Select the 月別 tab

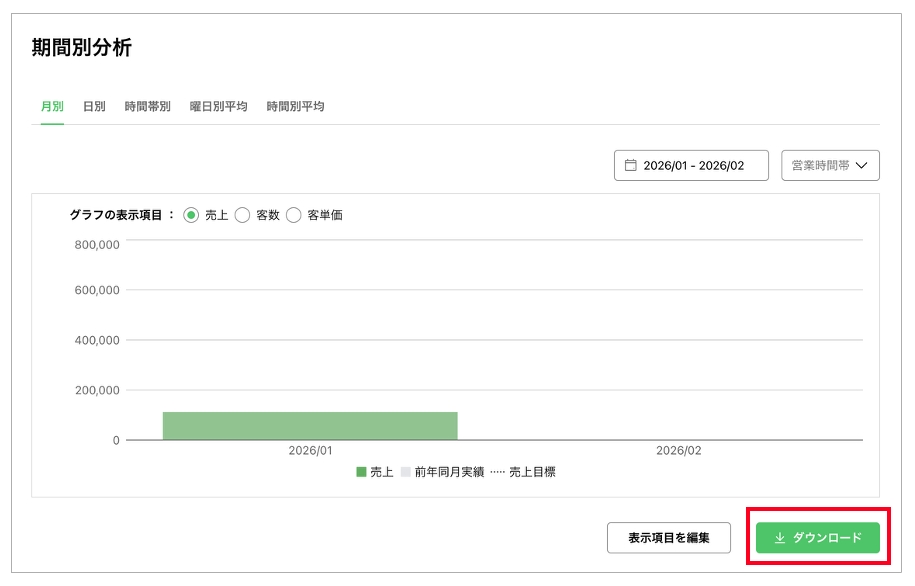click(52, 106)
